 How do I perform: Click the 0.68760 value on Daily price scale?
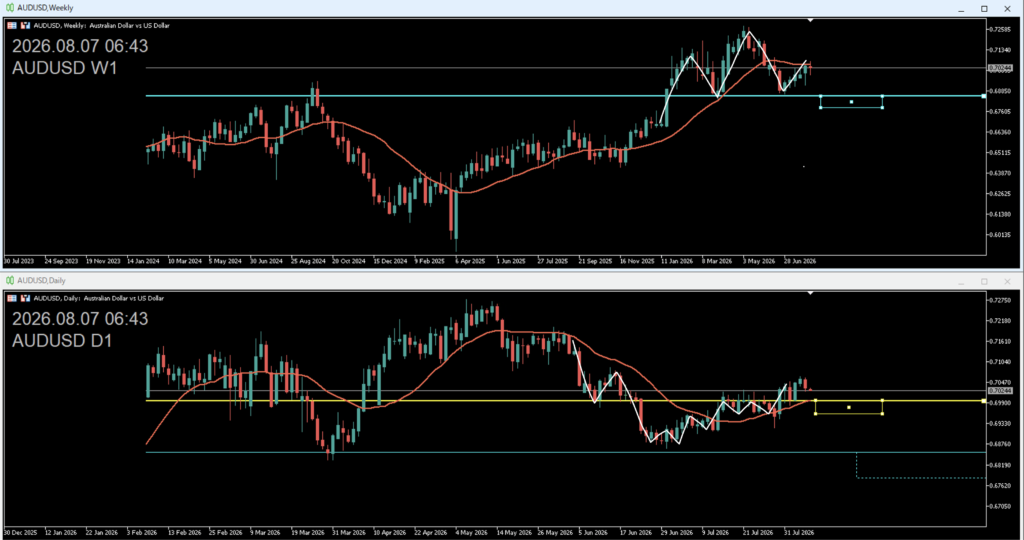coord(1001,444)
